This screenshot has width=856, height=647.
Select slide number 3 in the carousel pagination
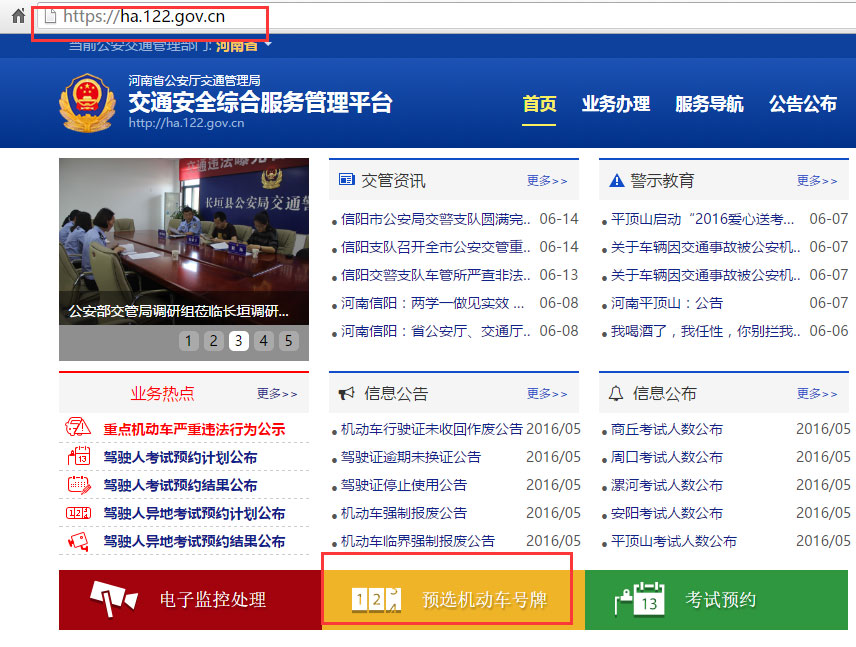tap(238, 341)
